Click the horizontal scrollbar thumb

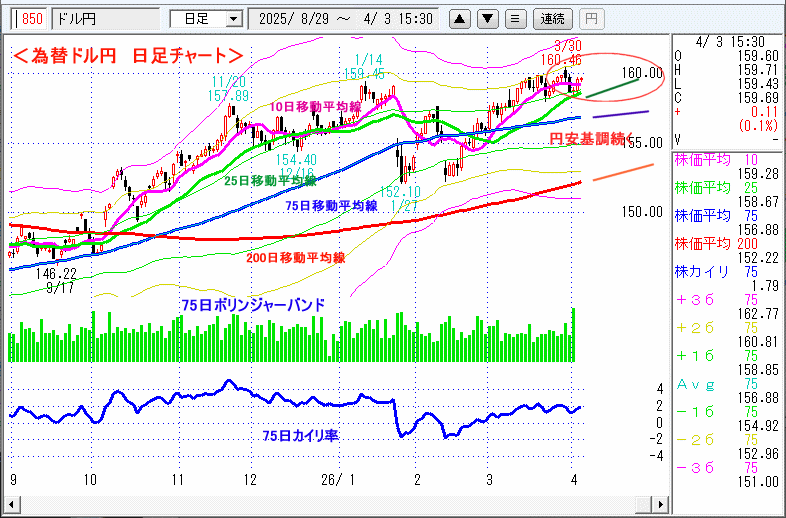[x=645, y=503]
